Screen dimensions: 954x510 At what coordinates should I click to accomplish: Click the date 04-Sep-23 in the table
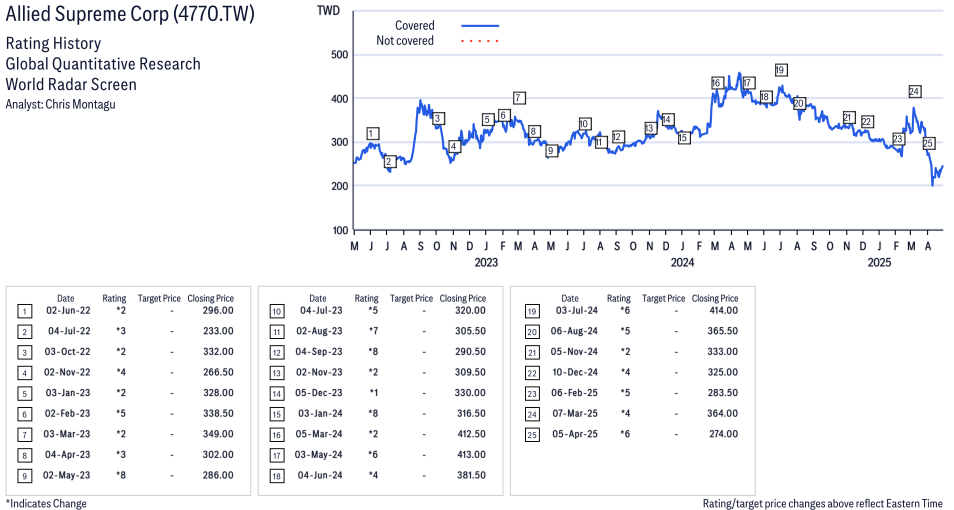click(x=319, y=352)
